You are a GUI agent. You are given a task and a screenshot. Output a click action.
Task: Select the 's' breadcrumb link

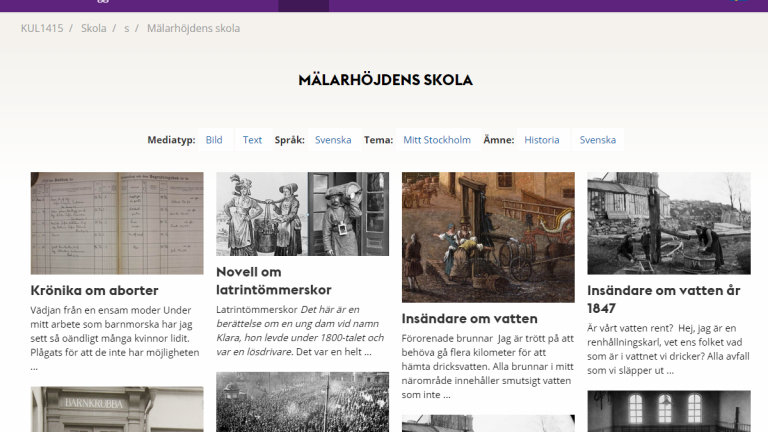click(x=127, y=28)
